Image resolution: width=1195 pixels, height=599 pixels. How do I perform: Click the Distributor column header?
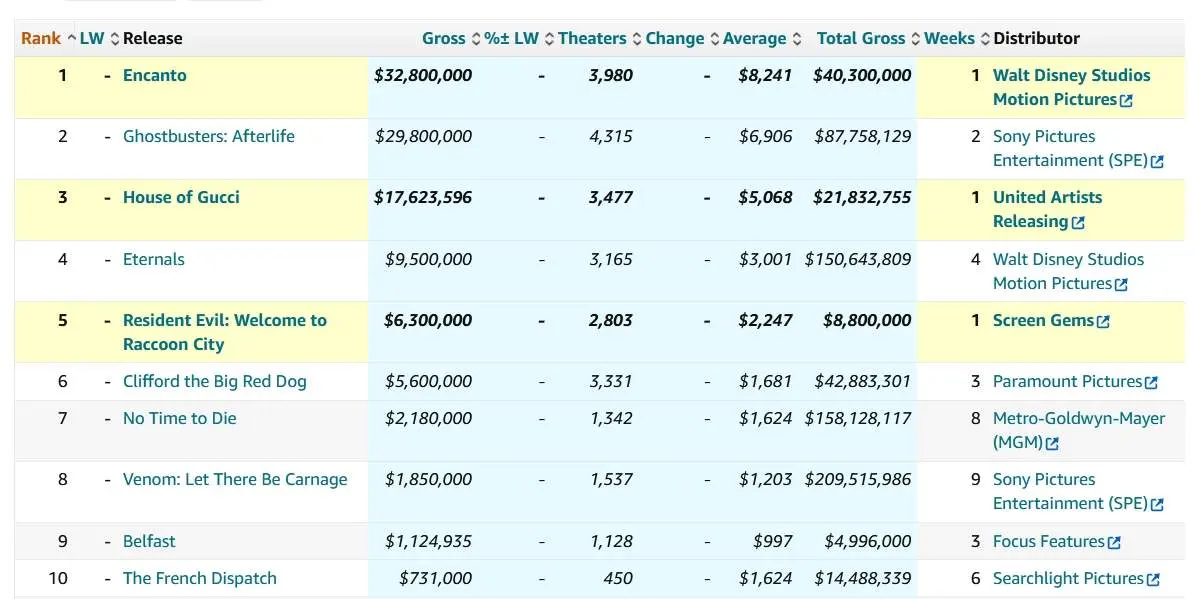[x=1036, y=38]
